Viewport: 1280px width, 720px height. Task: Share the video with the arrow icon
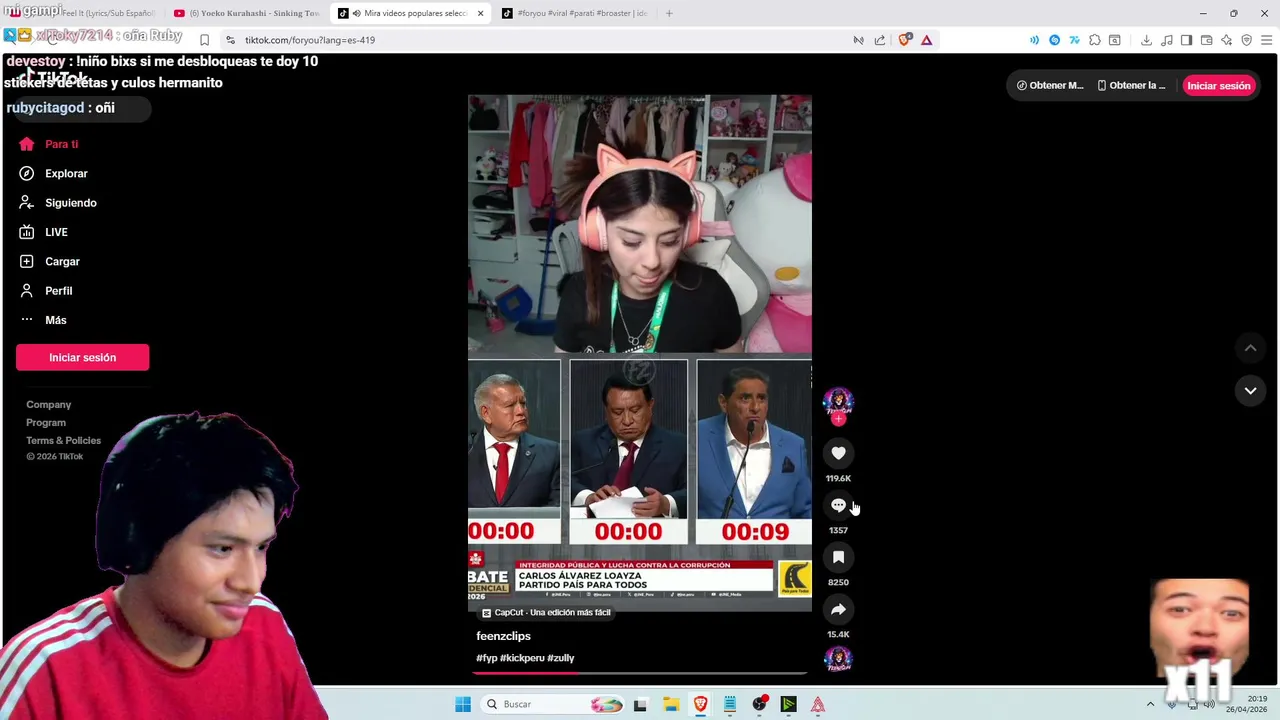(x=838, y=609)
